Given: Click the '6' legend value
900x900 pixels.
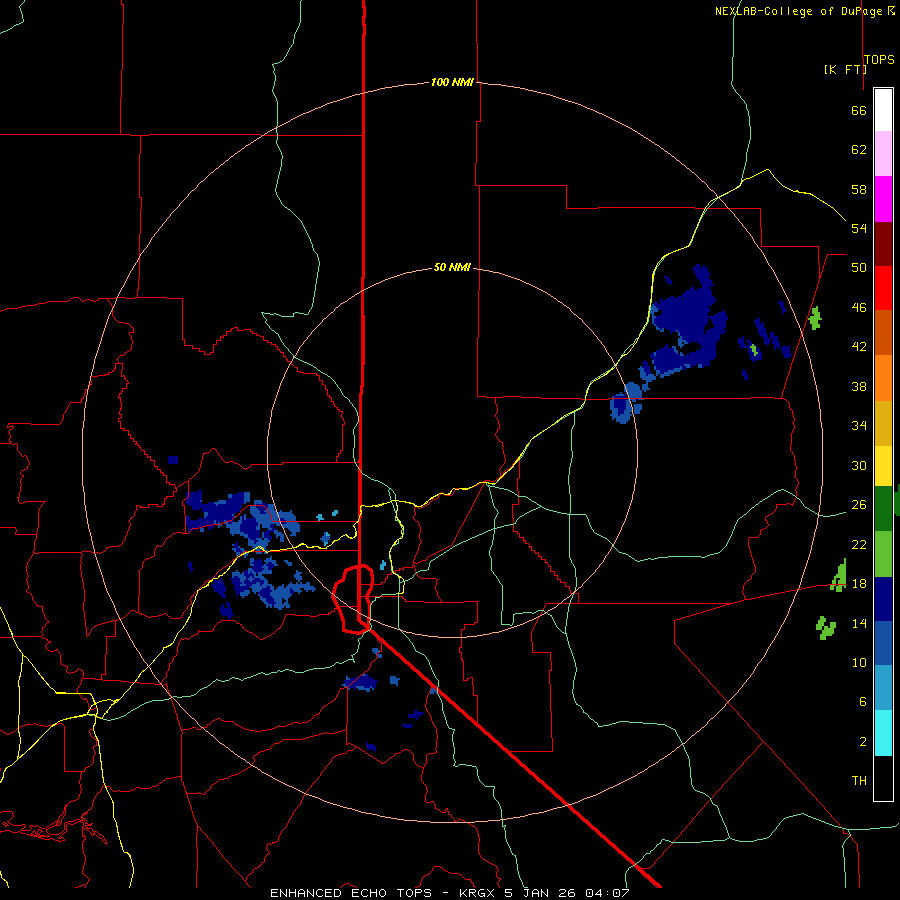Looking at the screenshot, I should [x=862, y=702].
